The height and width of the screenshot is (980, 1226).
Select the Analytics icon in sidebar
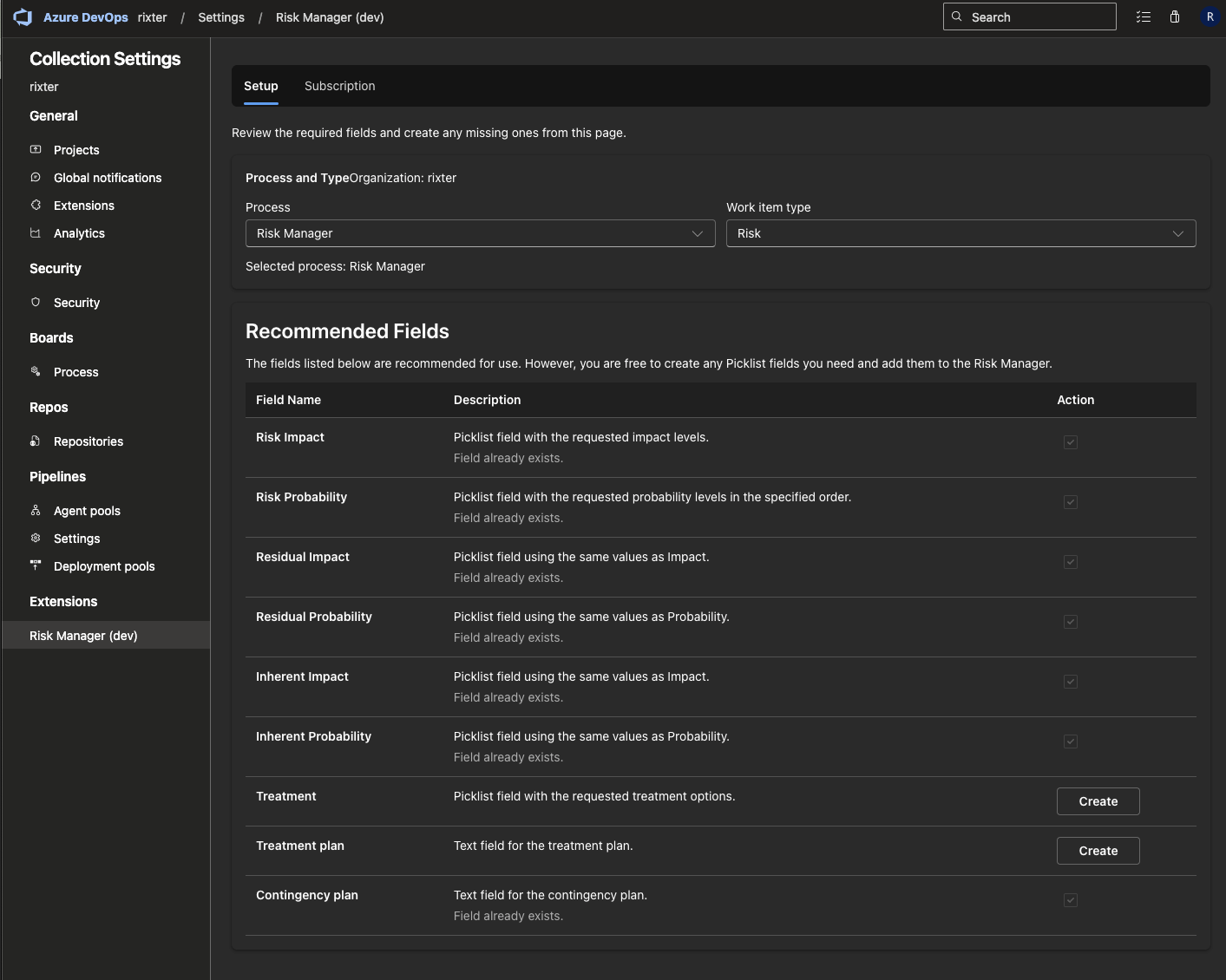coord(36,232)
